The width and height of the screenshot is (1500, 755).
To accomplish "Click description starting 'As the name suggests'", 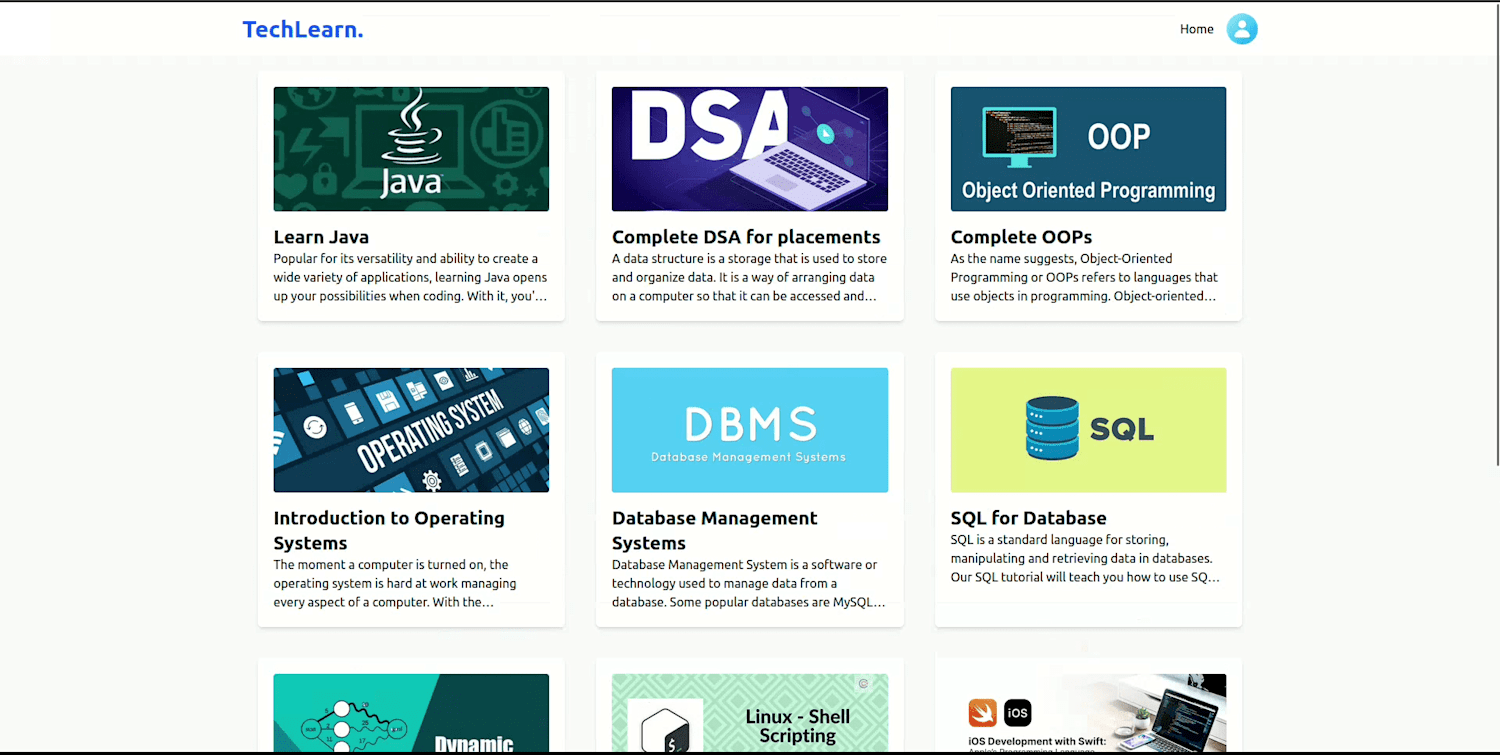I will (x=1085, y=277).
